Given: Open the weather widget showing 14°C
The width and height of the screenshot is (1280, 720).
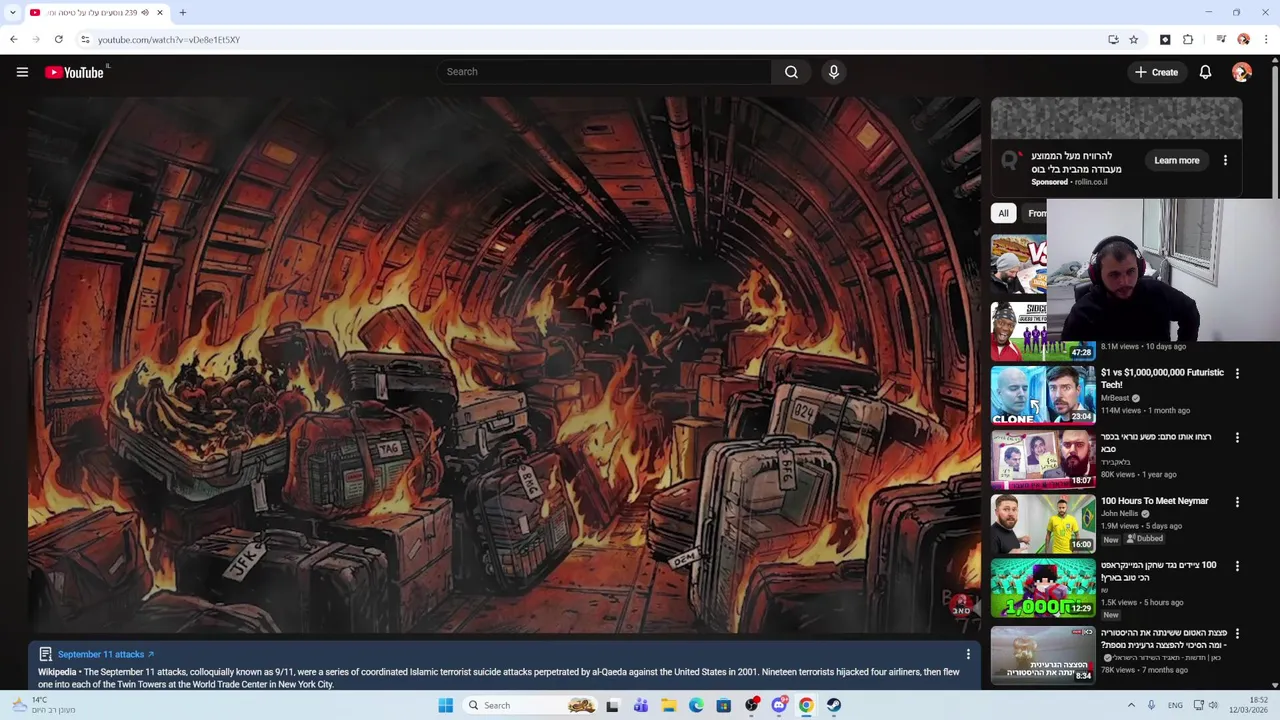Looking at the screenshot, I should click(42, 705).
